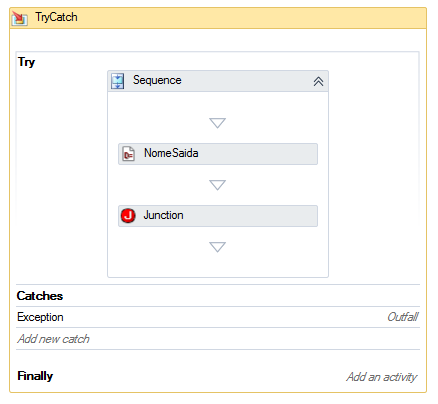438x404 pixels.
Task: Click the drop triangle between NomeSaida and Junction
Action: click(x=217, y=185)
